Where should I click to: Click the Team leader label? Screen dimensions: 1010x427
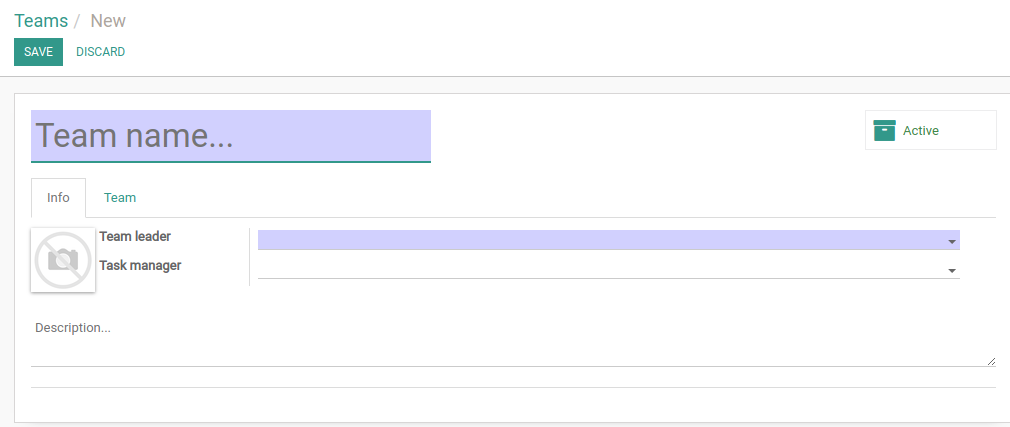(x=135, y=236)
